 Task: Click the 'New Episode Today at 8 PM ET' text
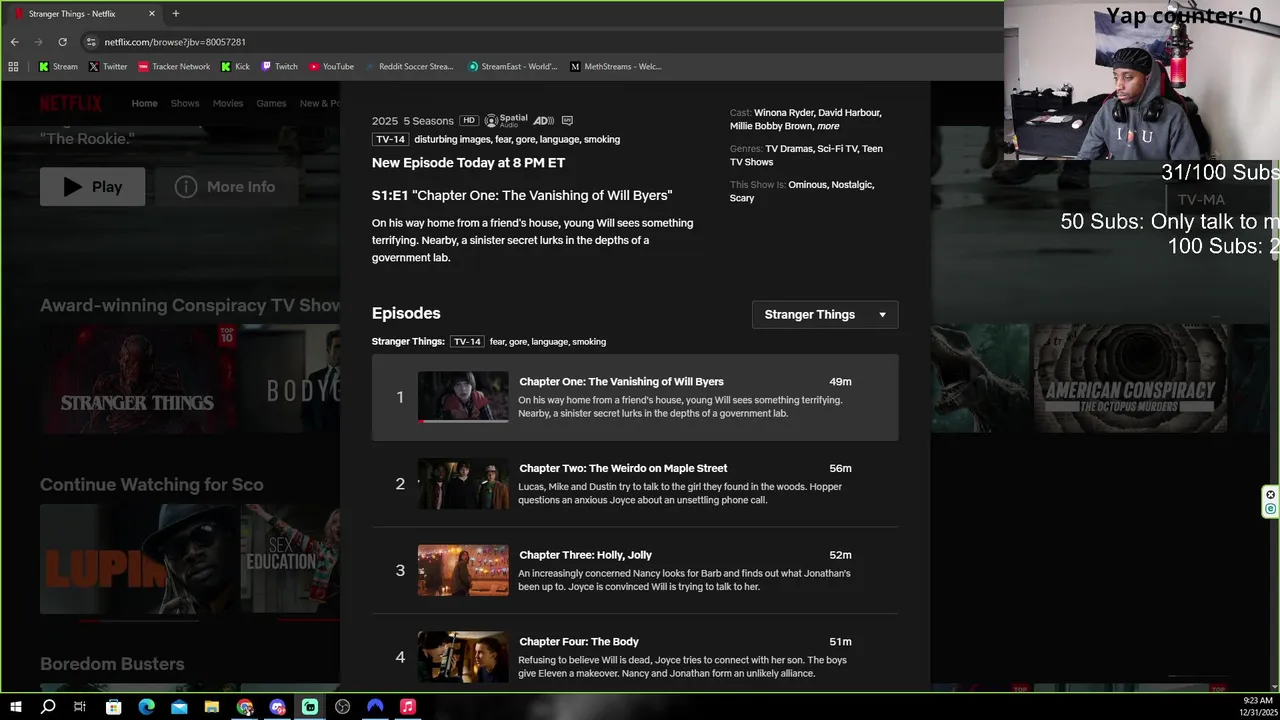point(468,163)
